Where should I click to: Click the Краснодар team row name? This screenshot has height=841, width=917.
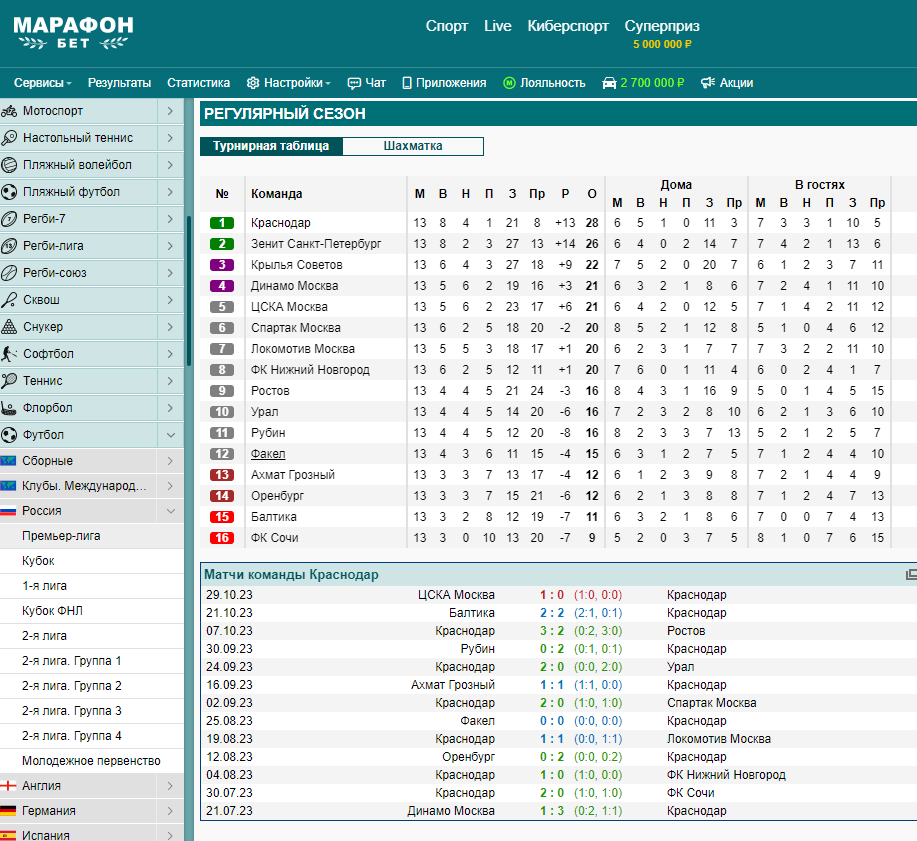281,223
